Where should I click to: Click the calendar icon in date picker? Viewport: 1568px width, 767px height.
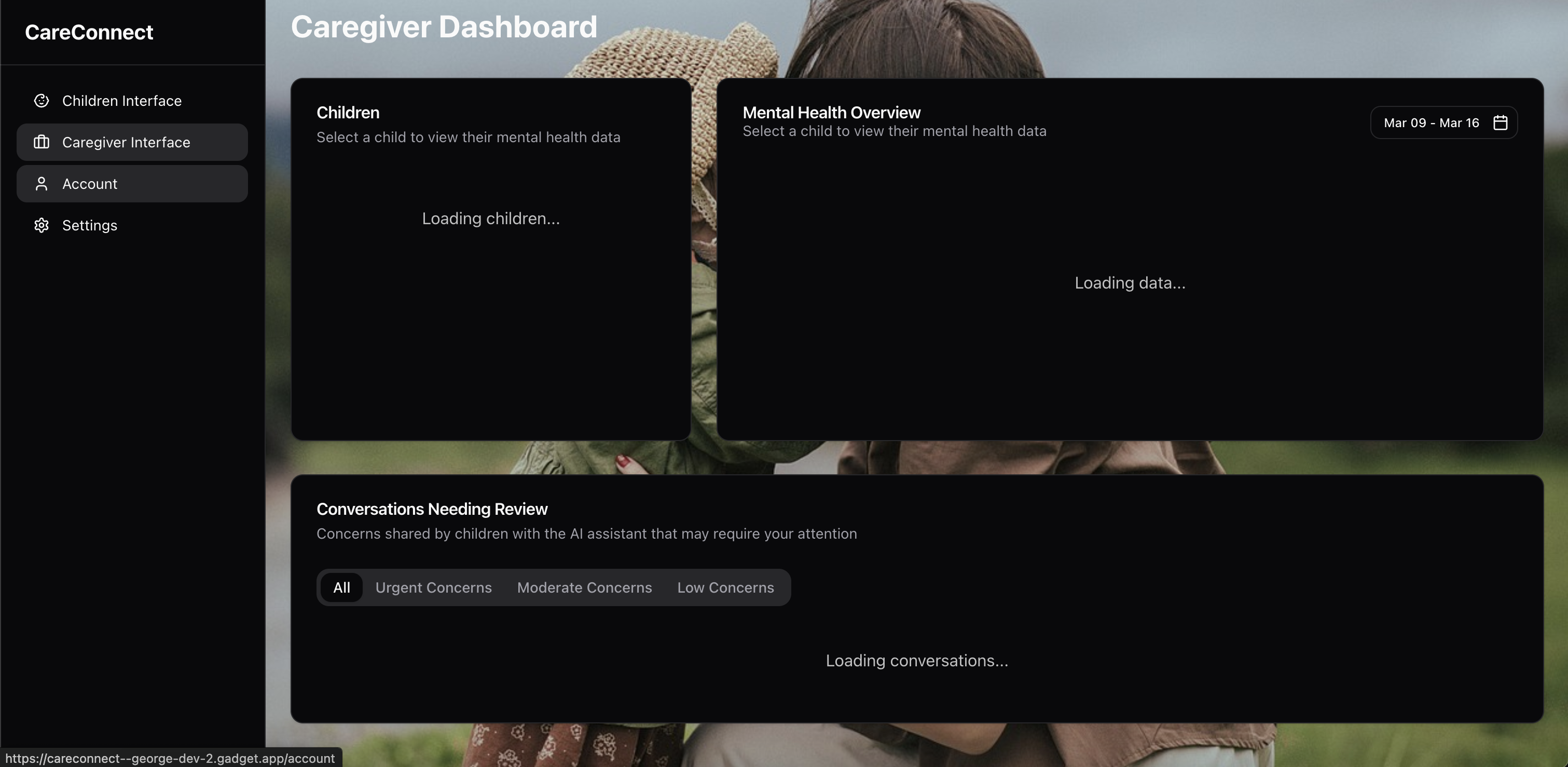(x=1501, y=123)
